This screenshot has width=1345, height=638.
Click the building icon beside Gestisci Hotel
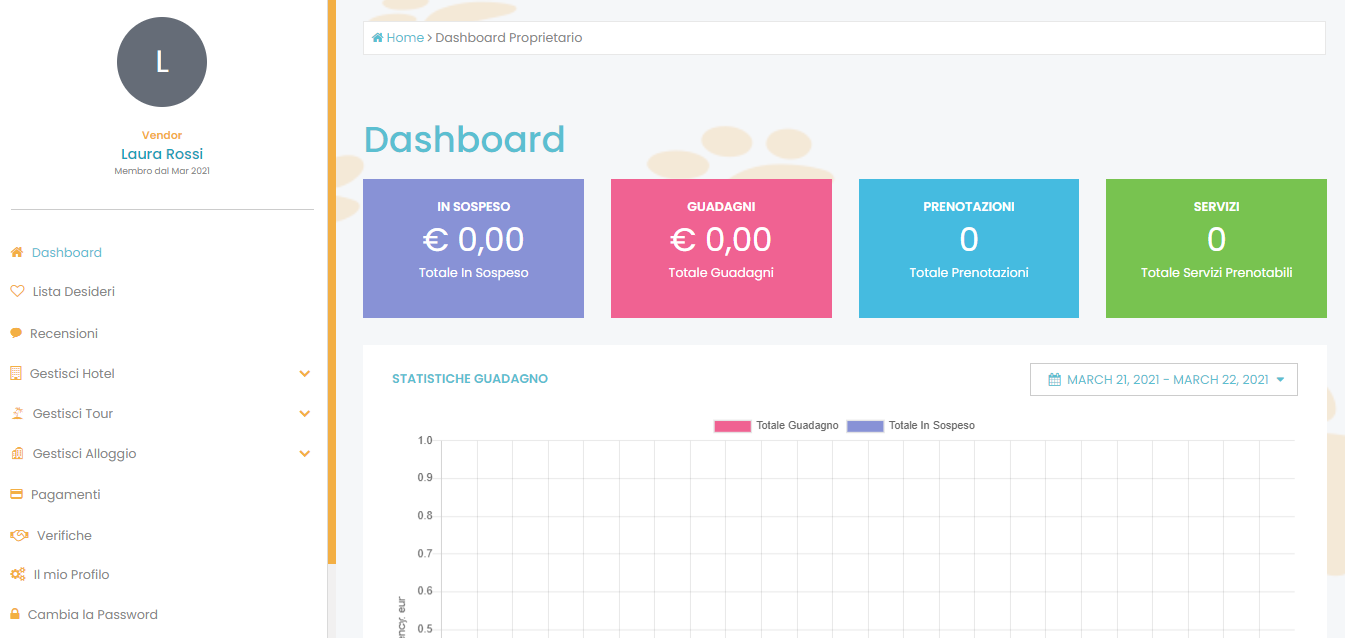[16, 374]
